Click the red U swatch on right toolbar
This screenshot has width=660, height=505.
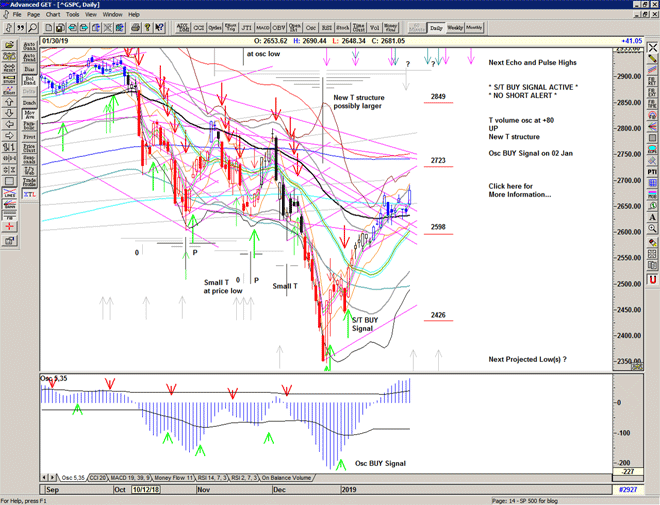click(x=651, y=279)
